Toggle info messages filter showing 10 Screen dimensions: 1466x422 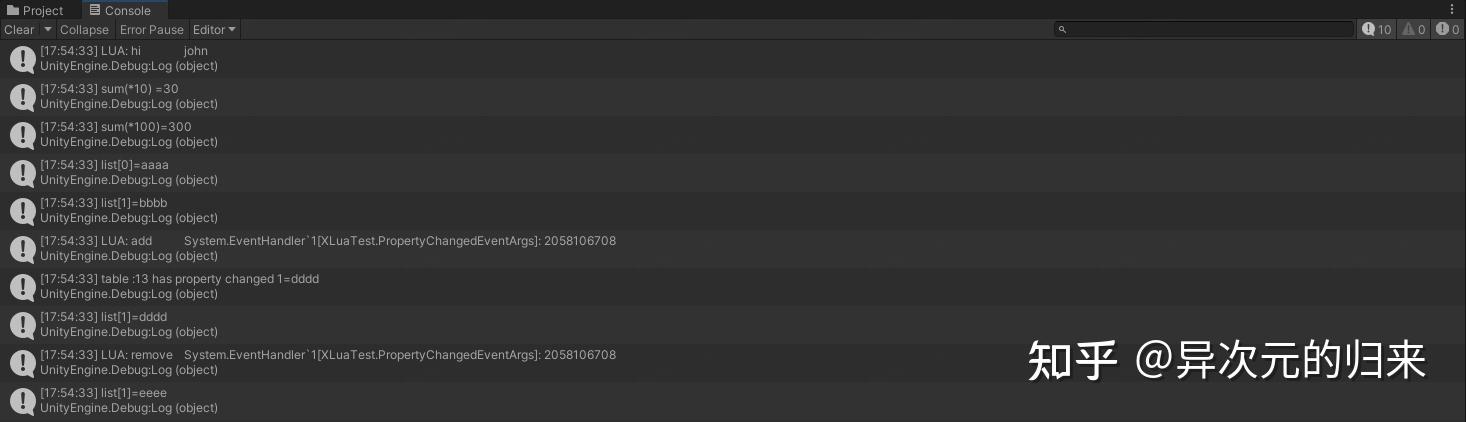pos(1376,30)
